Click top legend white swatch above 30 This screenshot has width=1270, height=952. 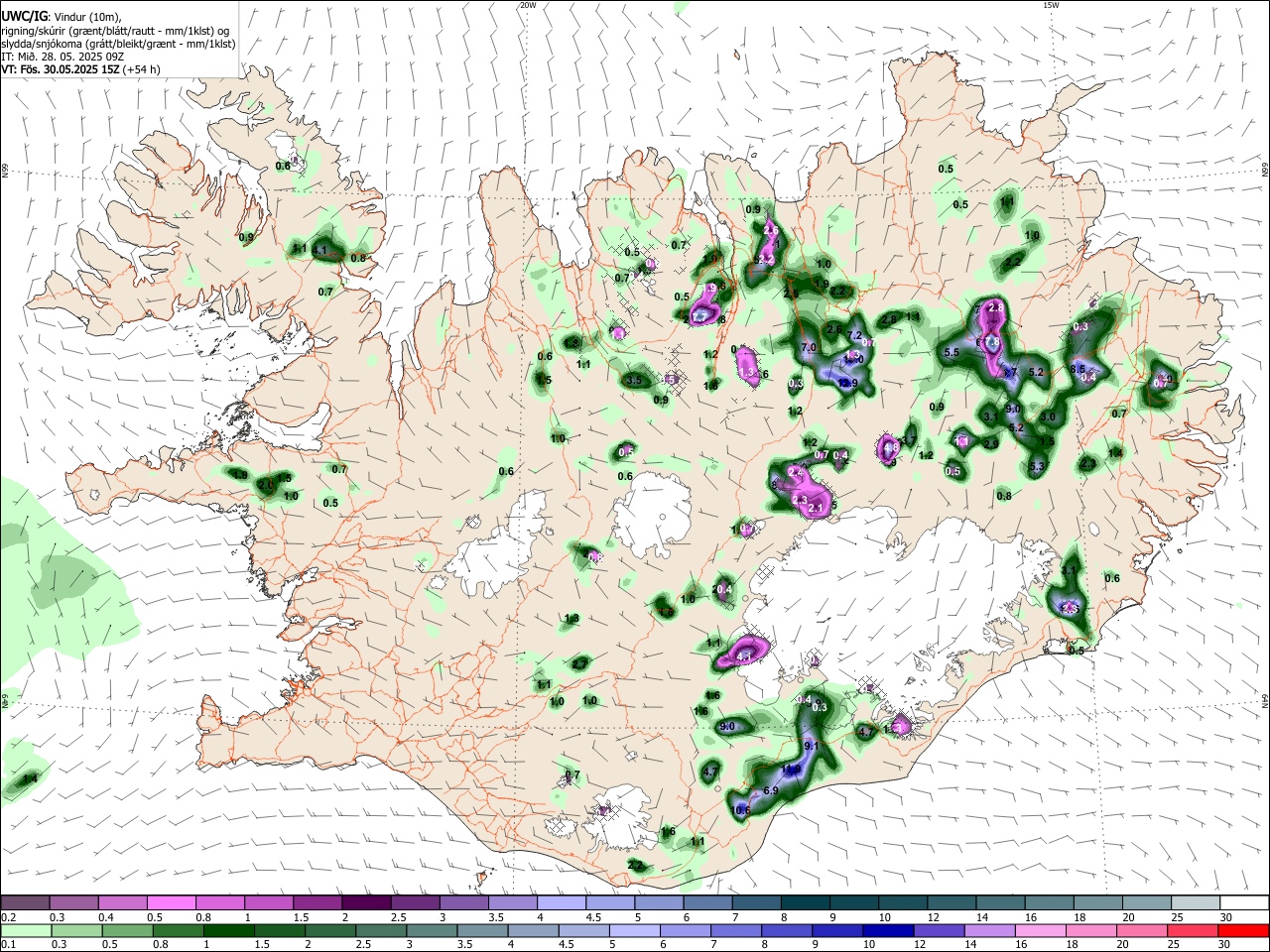pyautogui.click(x=1245, y=902)
